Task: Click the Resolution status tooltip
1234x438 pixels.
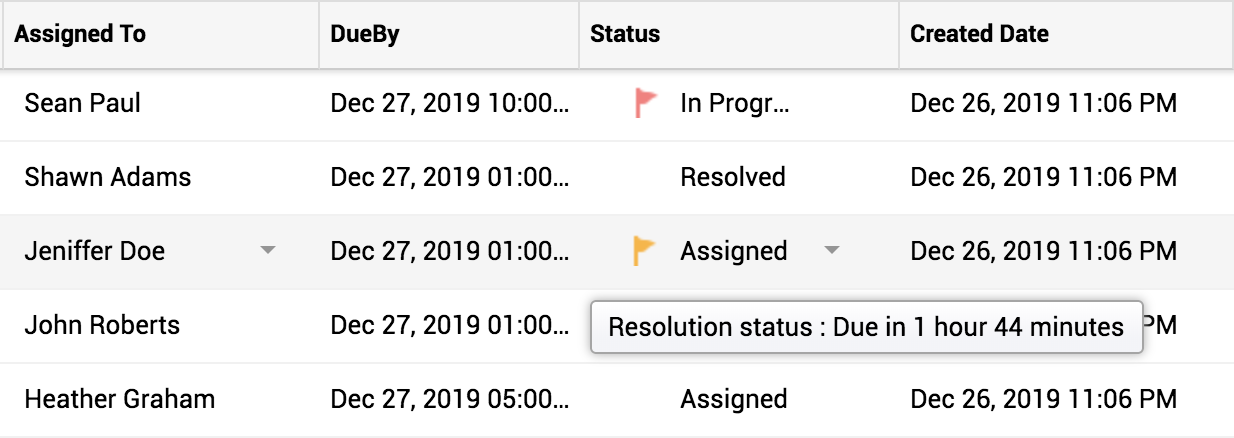Action: point(866,327)
